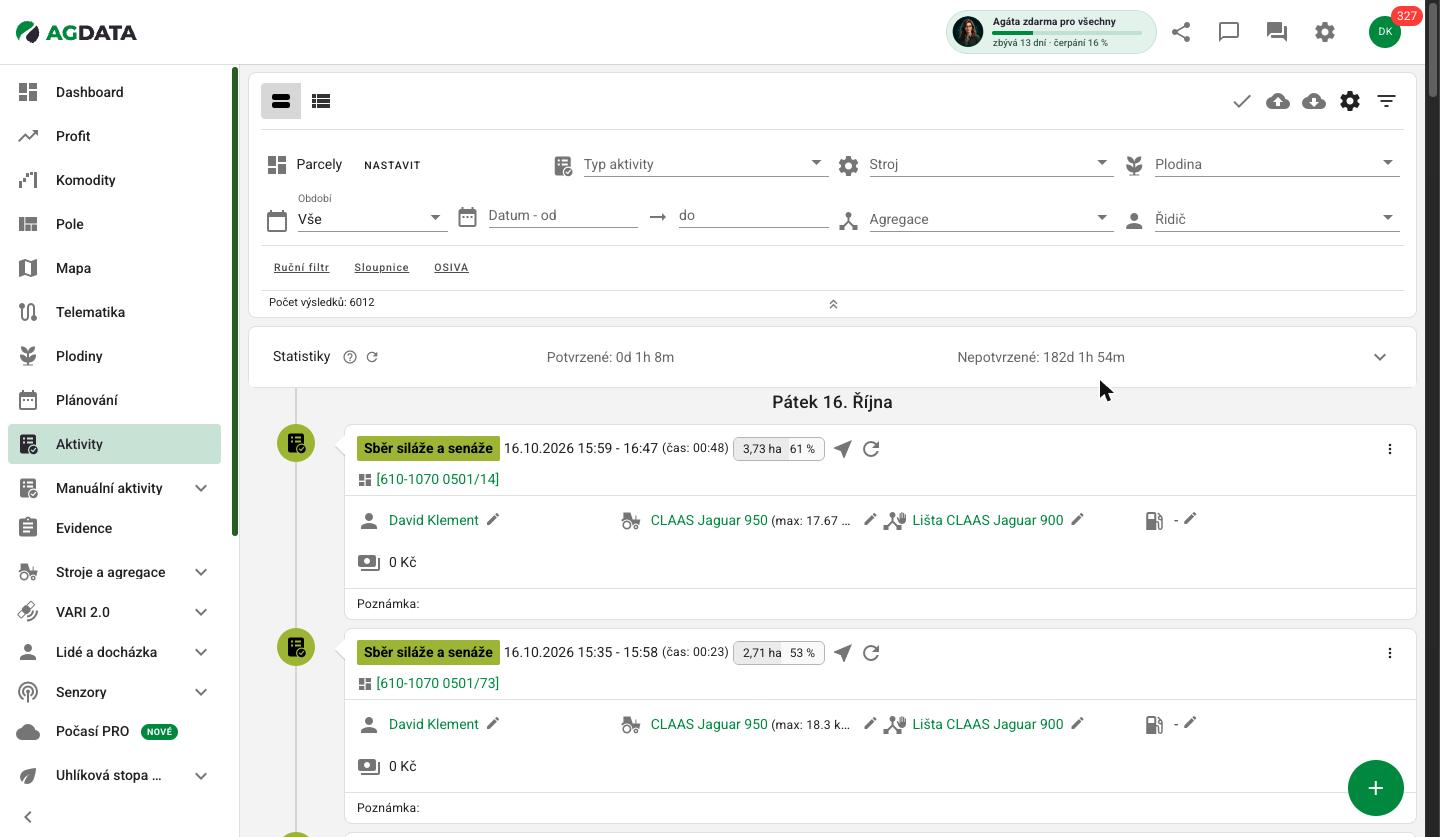Open the Typ aktivity dropdown
This screenshot has height=837, width=1440.
coord(705,164)
